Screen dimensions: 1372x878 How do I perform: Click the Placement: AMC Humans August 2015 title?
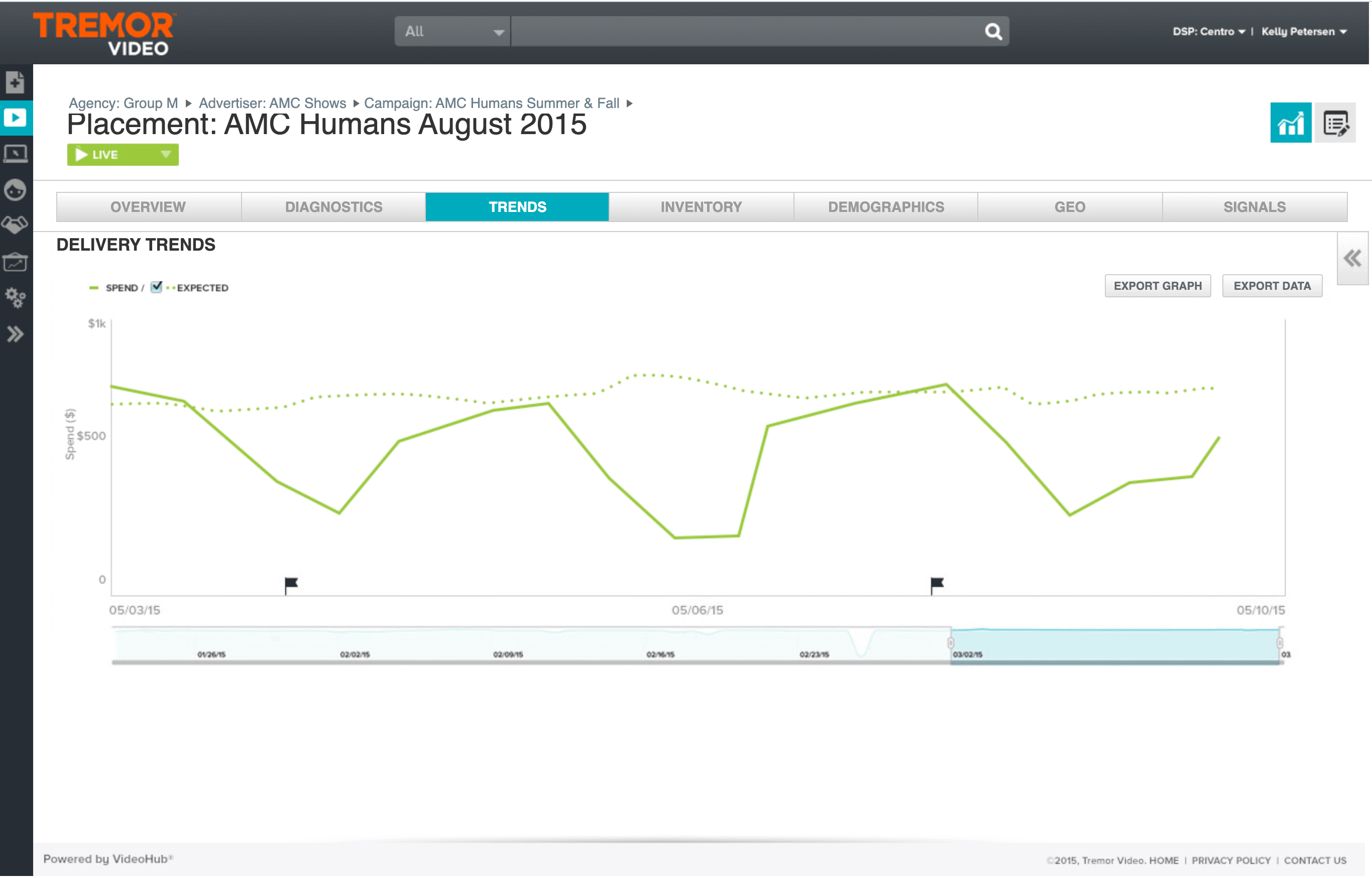pyautogui.click(x=326, y=124)
